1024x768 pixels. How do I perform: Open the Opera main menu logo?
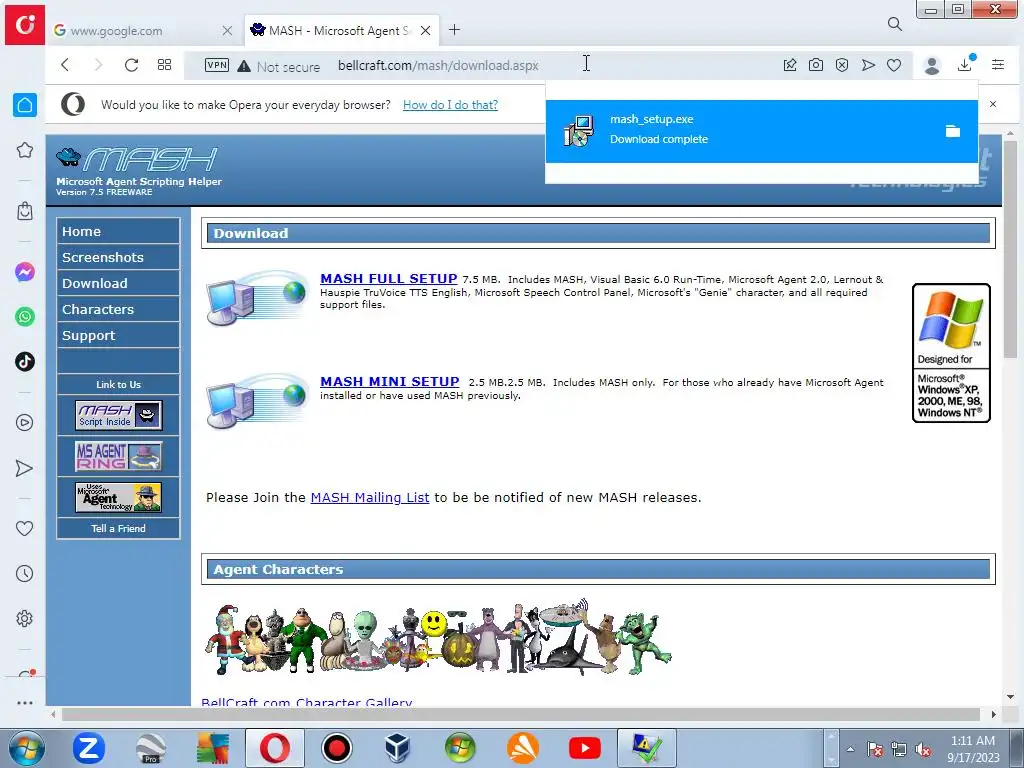(x=25, y=25)
